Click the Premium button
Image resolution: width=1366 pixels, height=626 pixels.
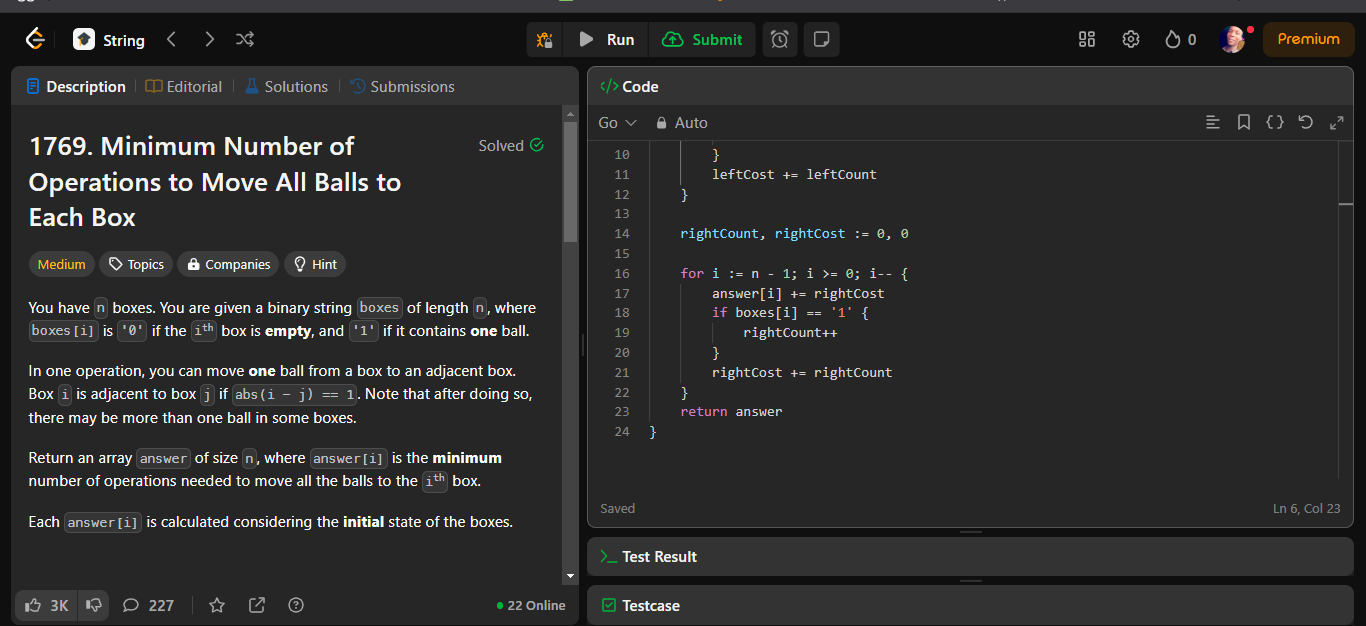[1308, 39]
